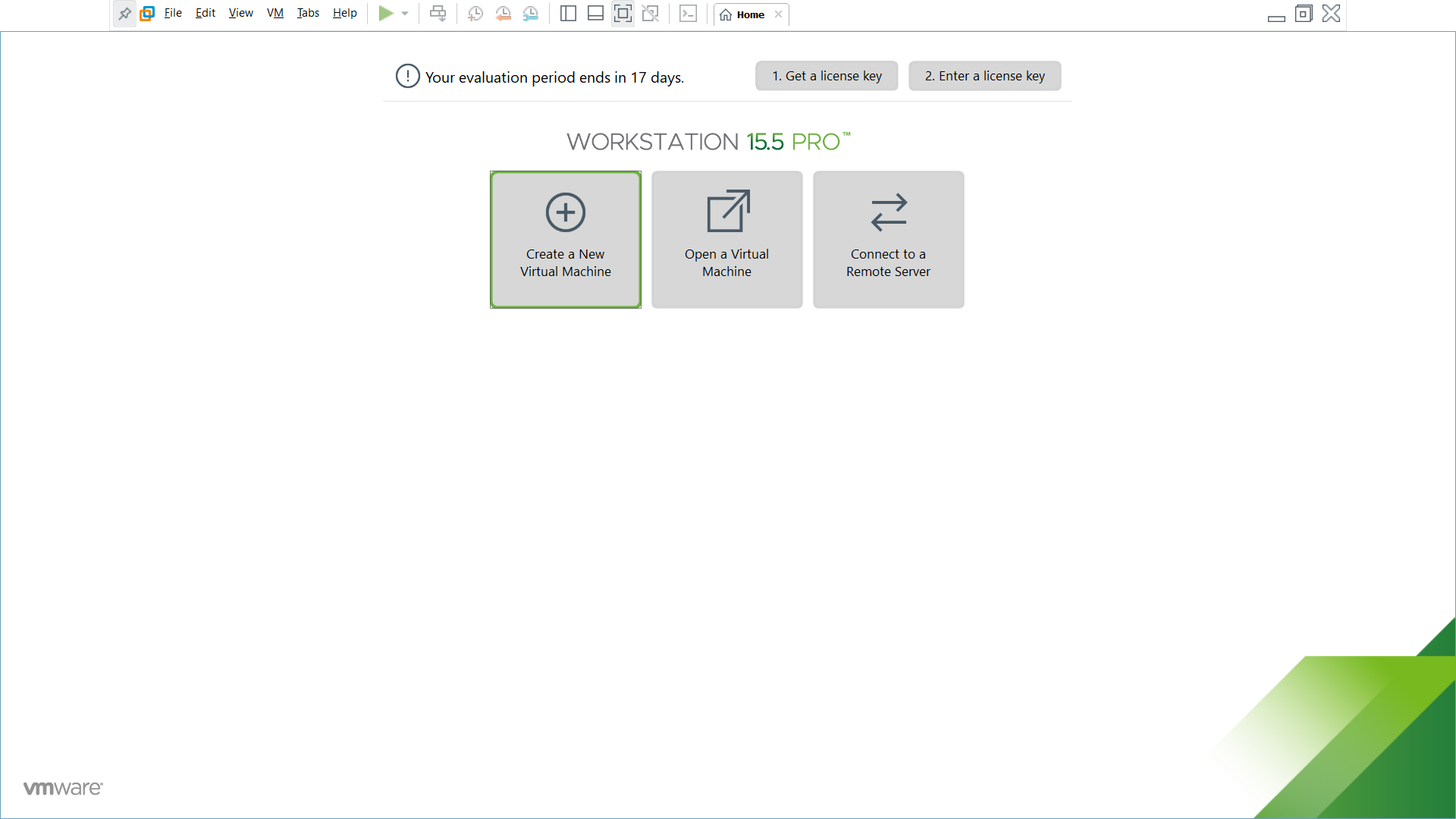Toggle the library sidebar visibility
The width and height of the screenshot is (1456, 819).
coord(568,13)
